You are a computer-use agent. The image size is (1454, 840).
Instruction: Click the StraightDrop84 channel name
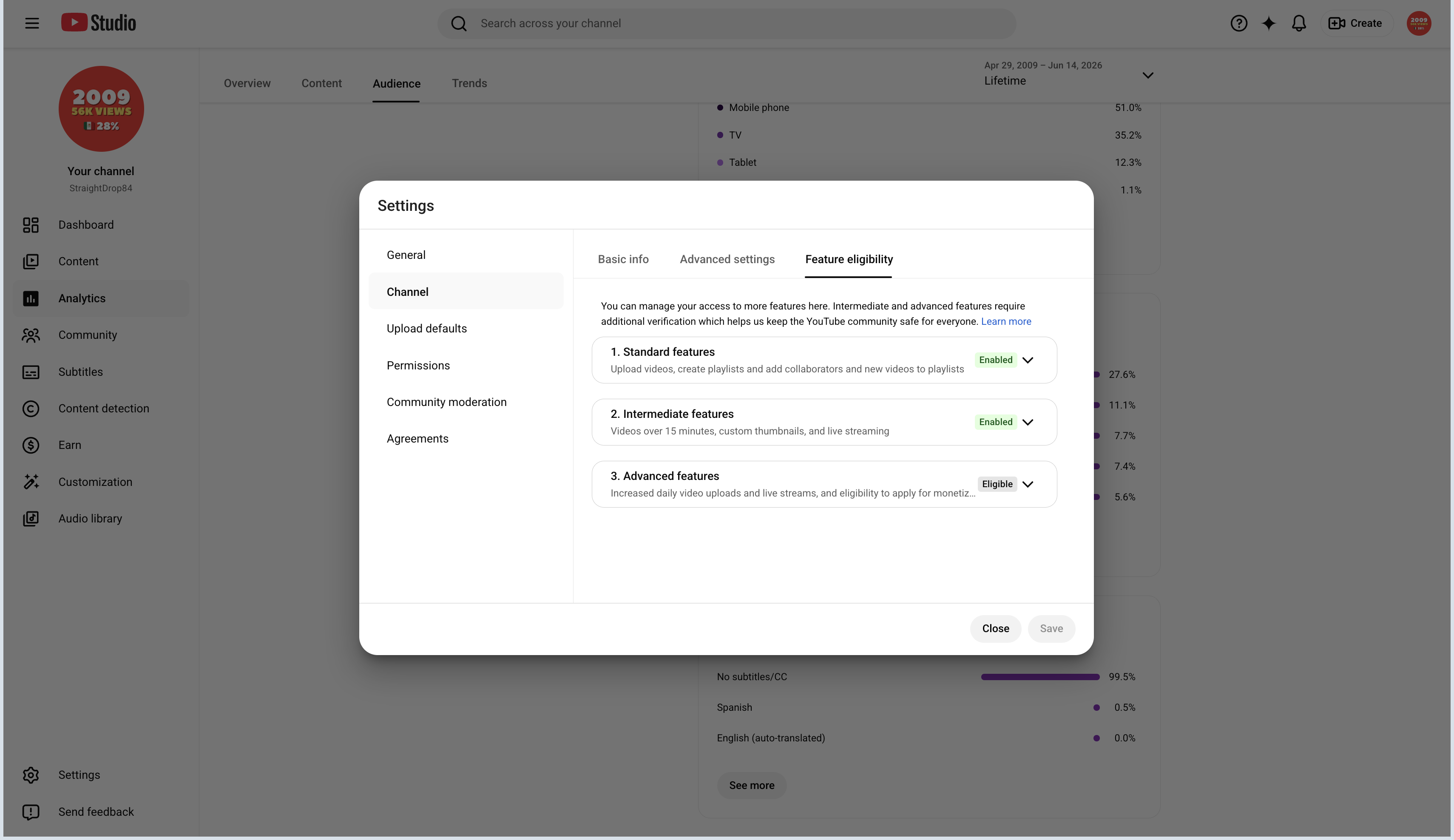[101, 189]
